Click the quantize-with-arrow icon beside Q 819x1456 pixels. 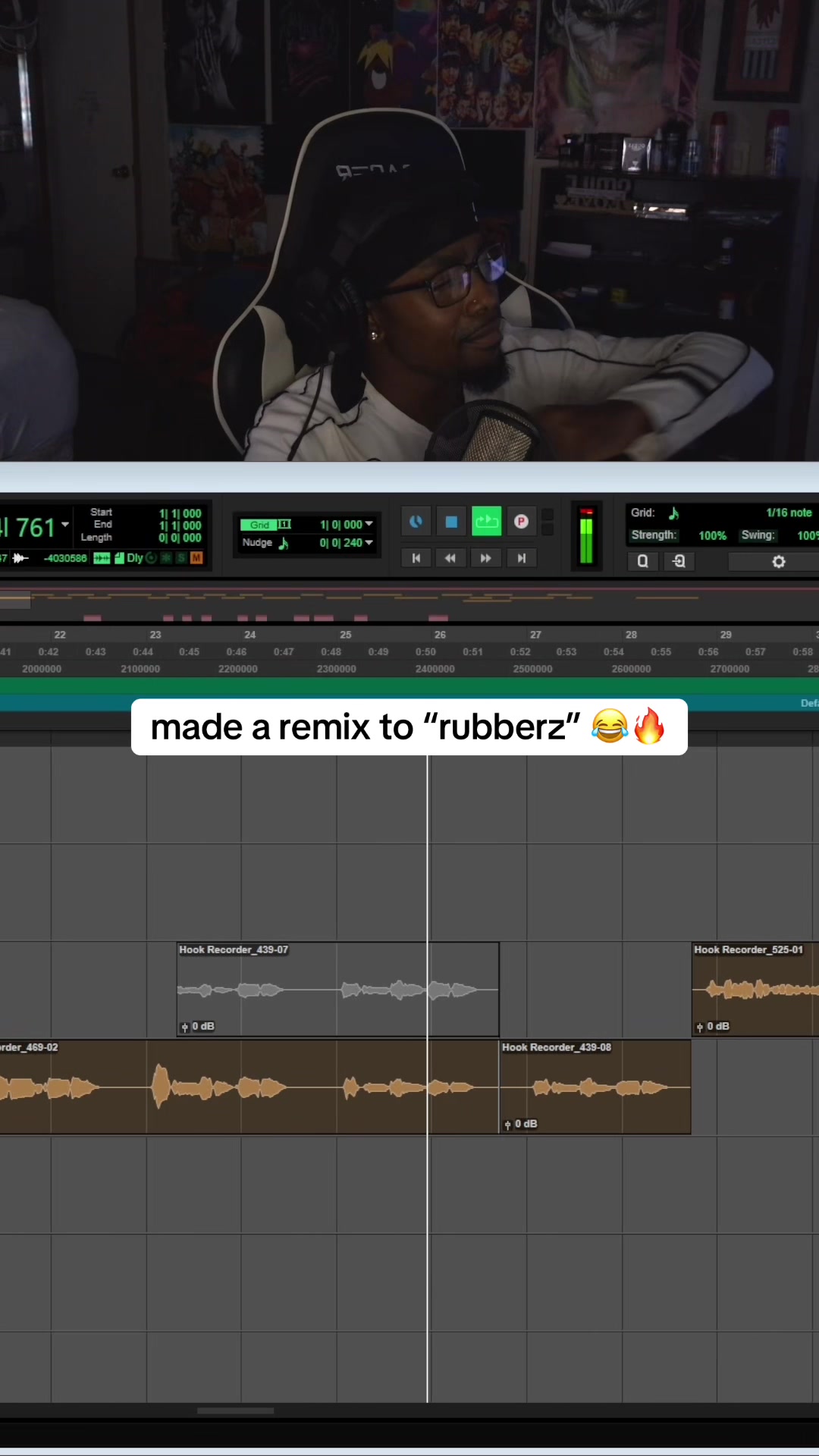click(x=679, y=561)
